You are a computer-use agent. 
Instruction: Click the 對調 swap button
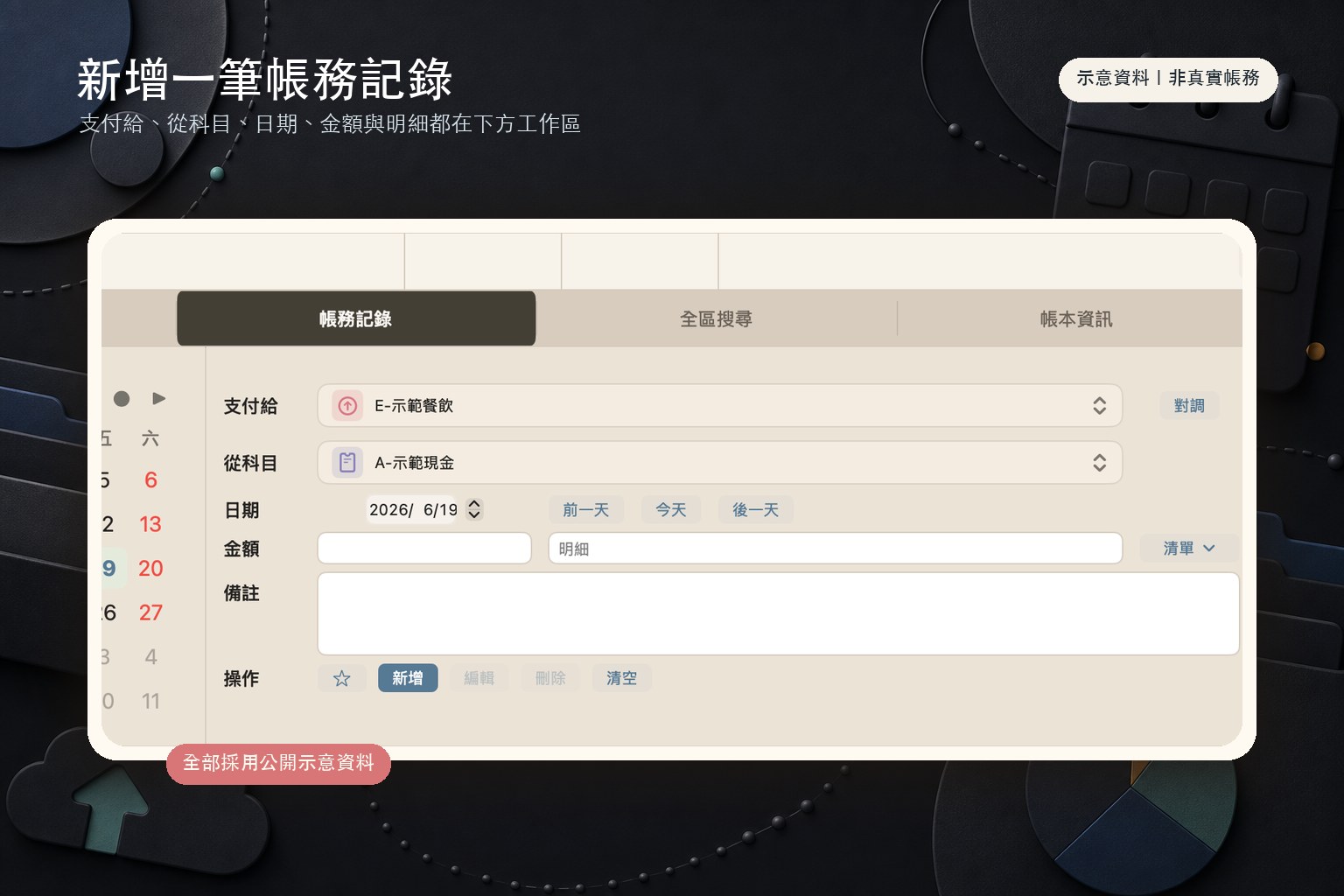[x=1189, y=406]
